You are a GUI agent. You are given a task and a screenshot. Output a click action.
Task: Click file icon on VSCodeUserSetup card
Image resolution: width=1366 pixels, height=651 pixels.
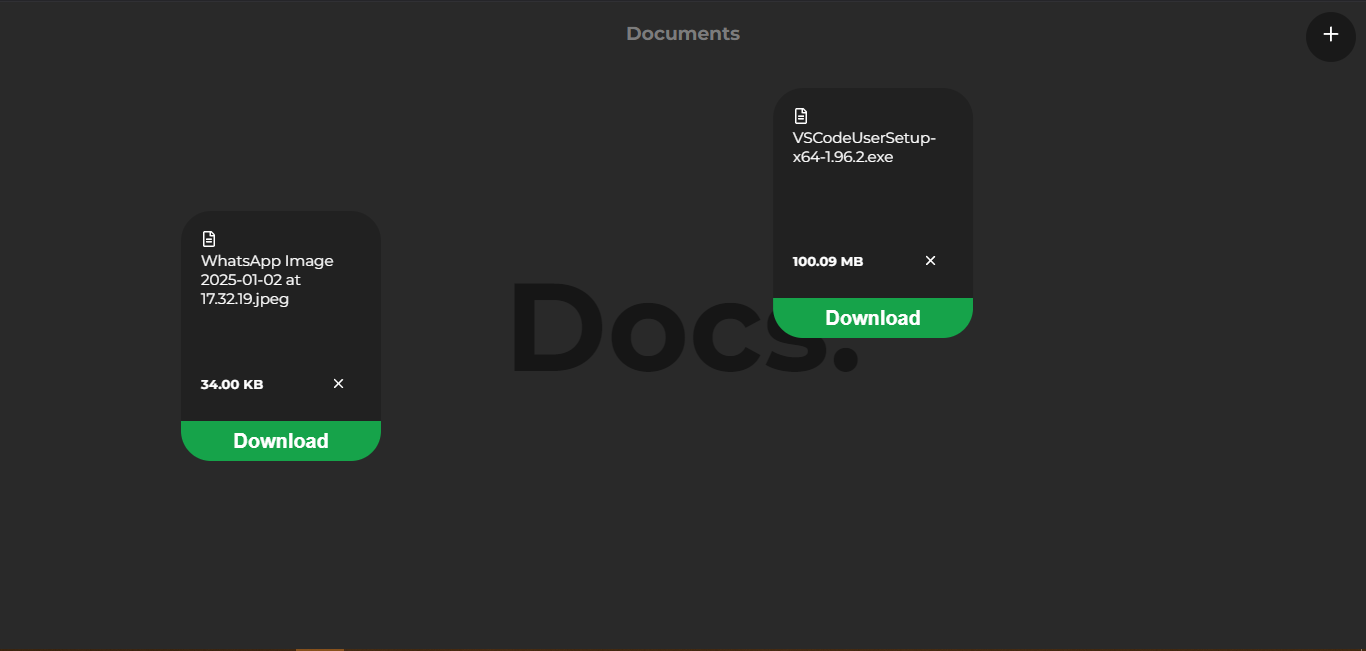tap(801, 116)
